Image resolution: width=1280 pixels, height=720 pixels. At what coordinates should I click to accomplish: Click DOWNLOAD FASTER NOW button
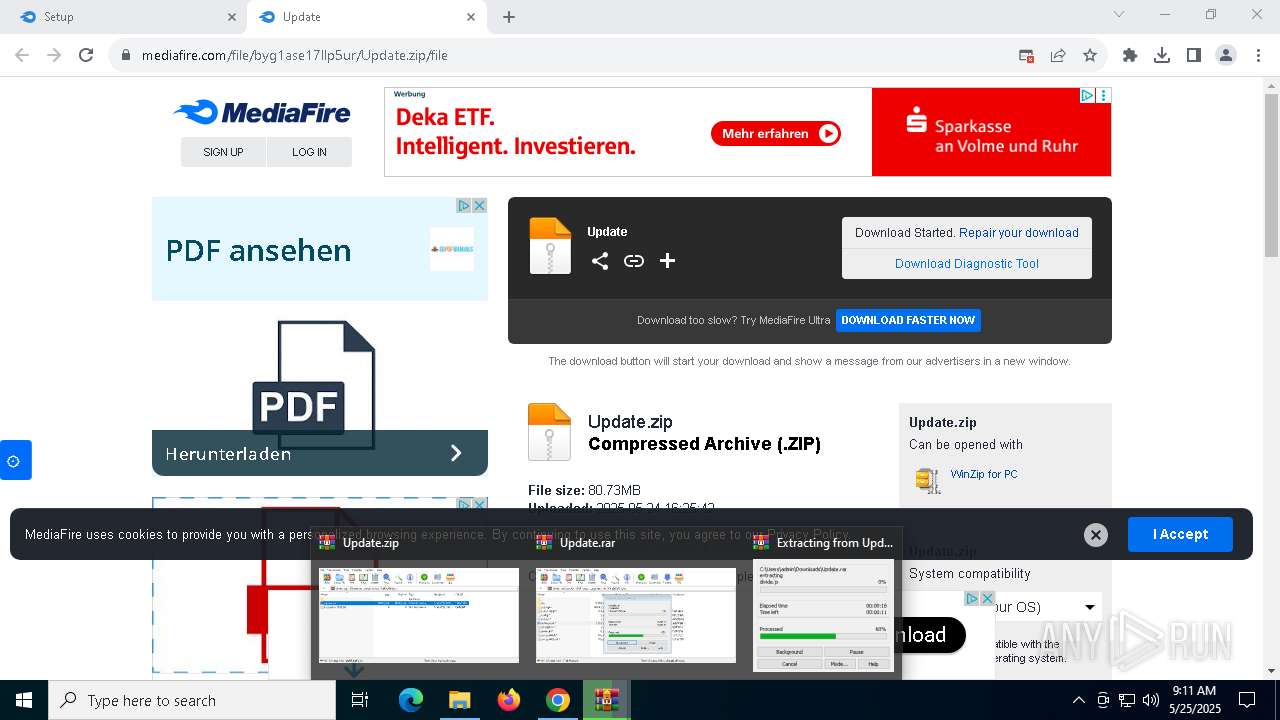(908, 320)
